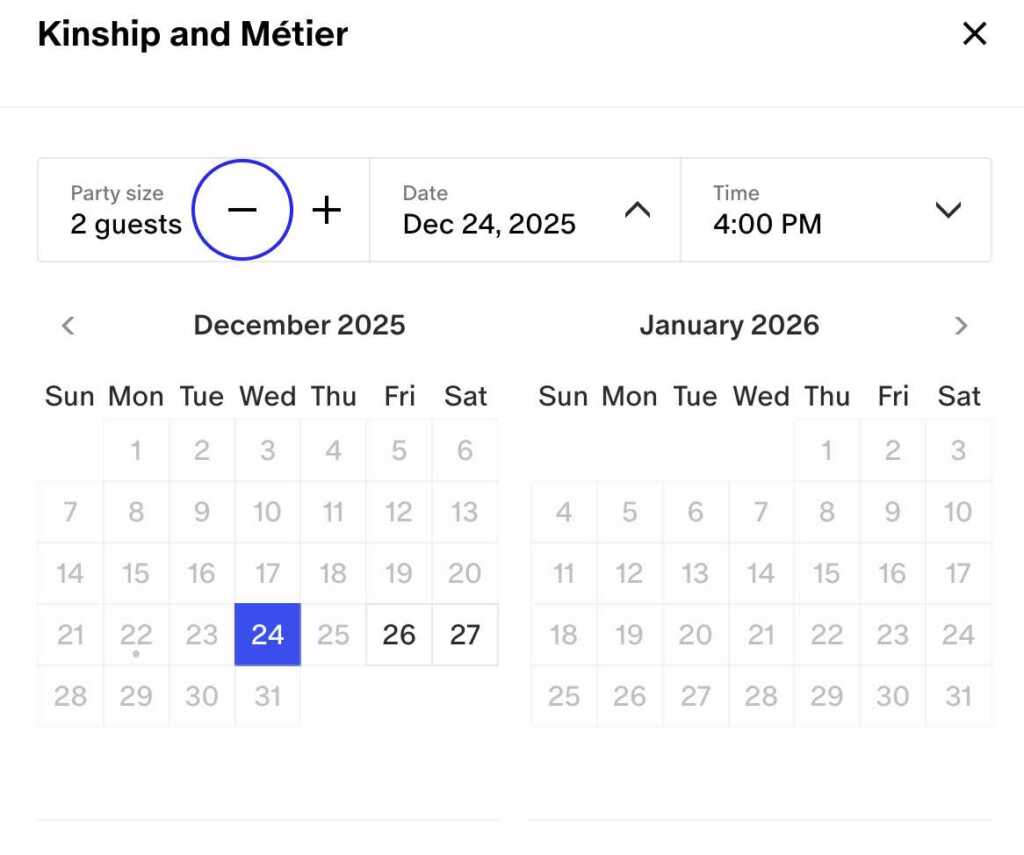The height and width of the screenshot is (855, 1024).
Task: Decrease party size with minus button
Action: tap(242, 210)
